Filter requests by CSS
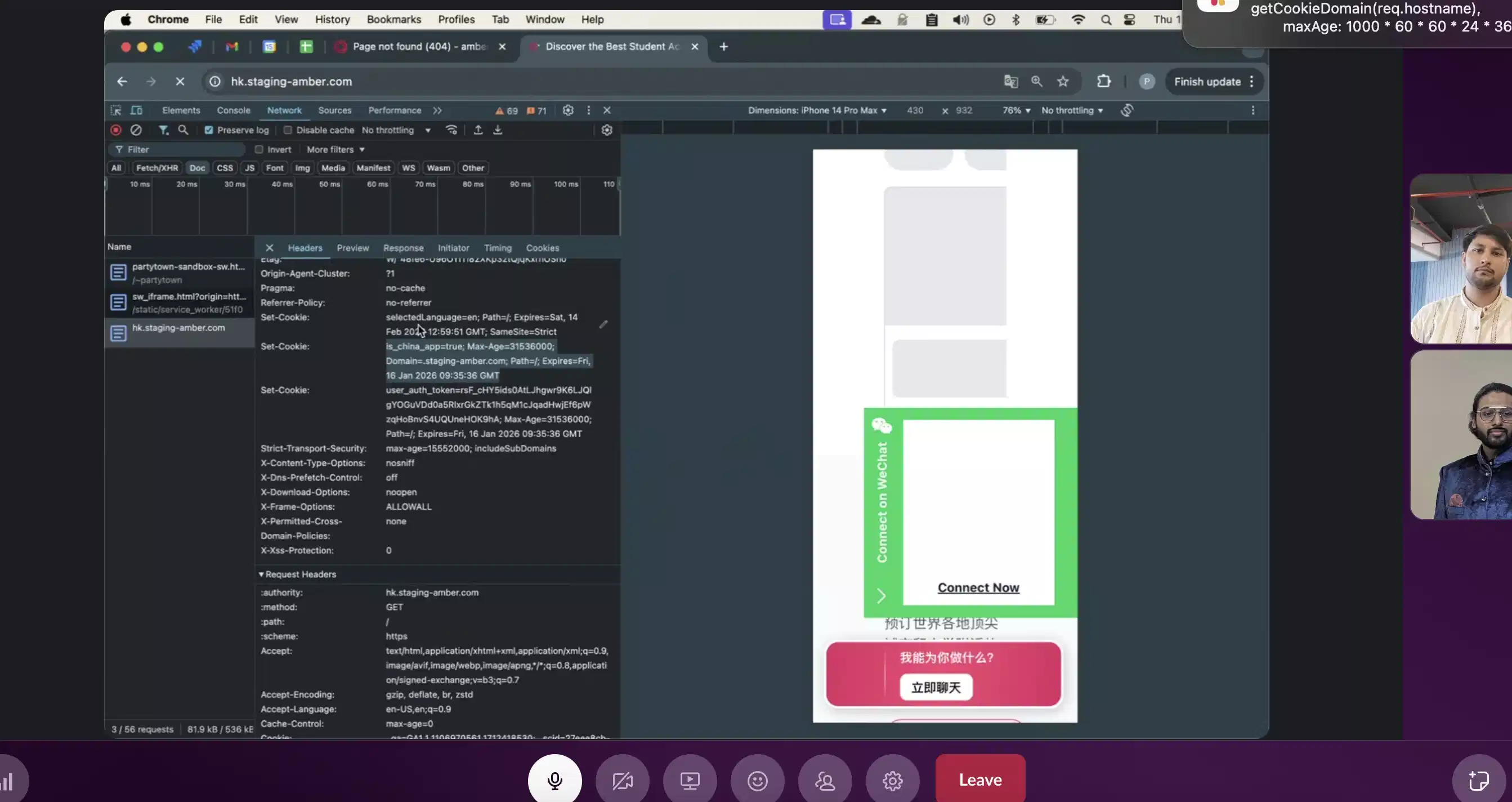Image resolution: width=1512 pixels, height=802 pixels. point(225,168)
